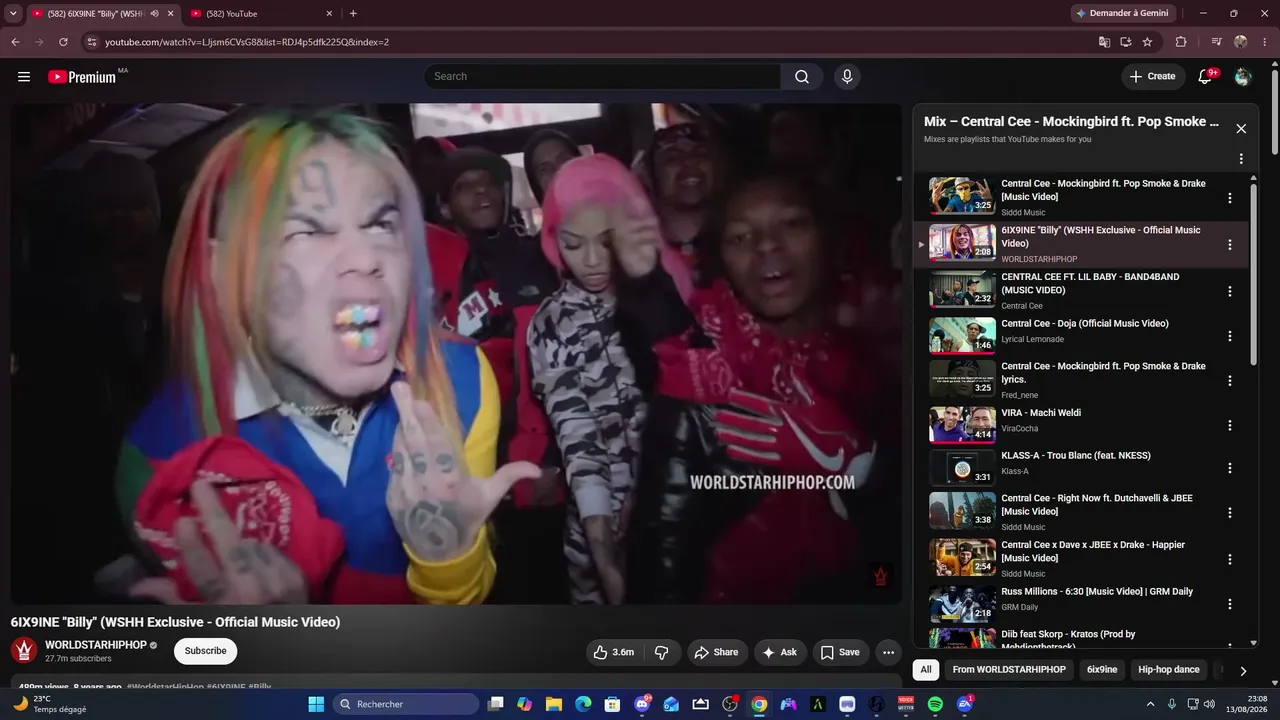Viewport: 1280px width, 720px height.
Task: Close the second YouTube tab
Action: click(329, 13)
